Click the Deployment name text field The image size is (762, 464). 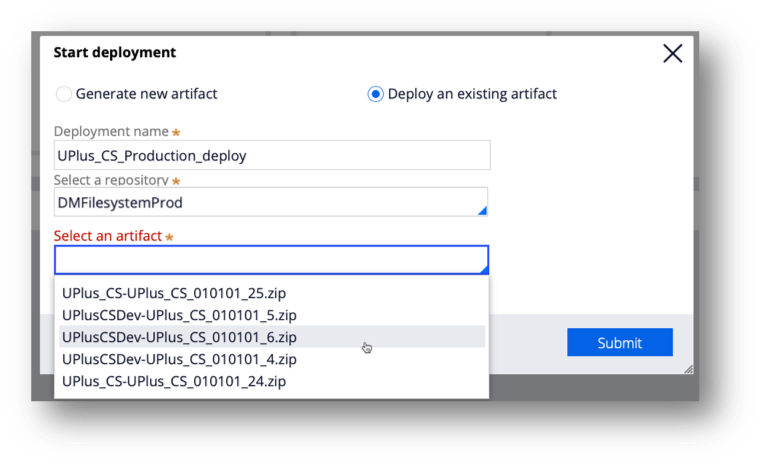pos(272,155)
